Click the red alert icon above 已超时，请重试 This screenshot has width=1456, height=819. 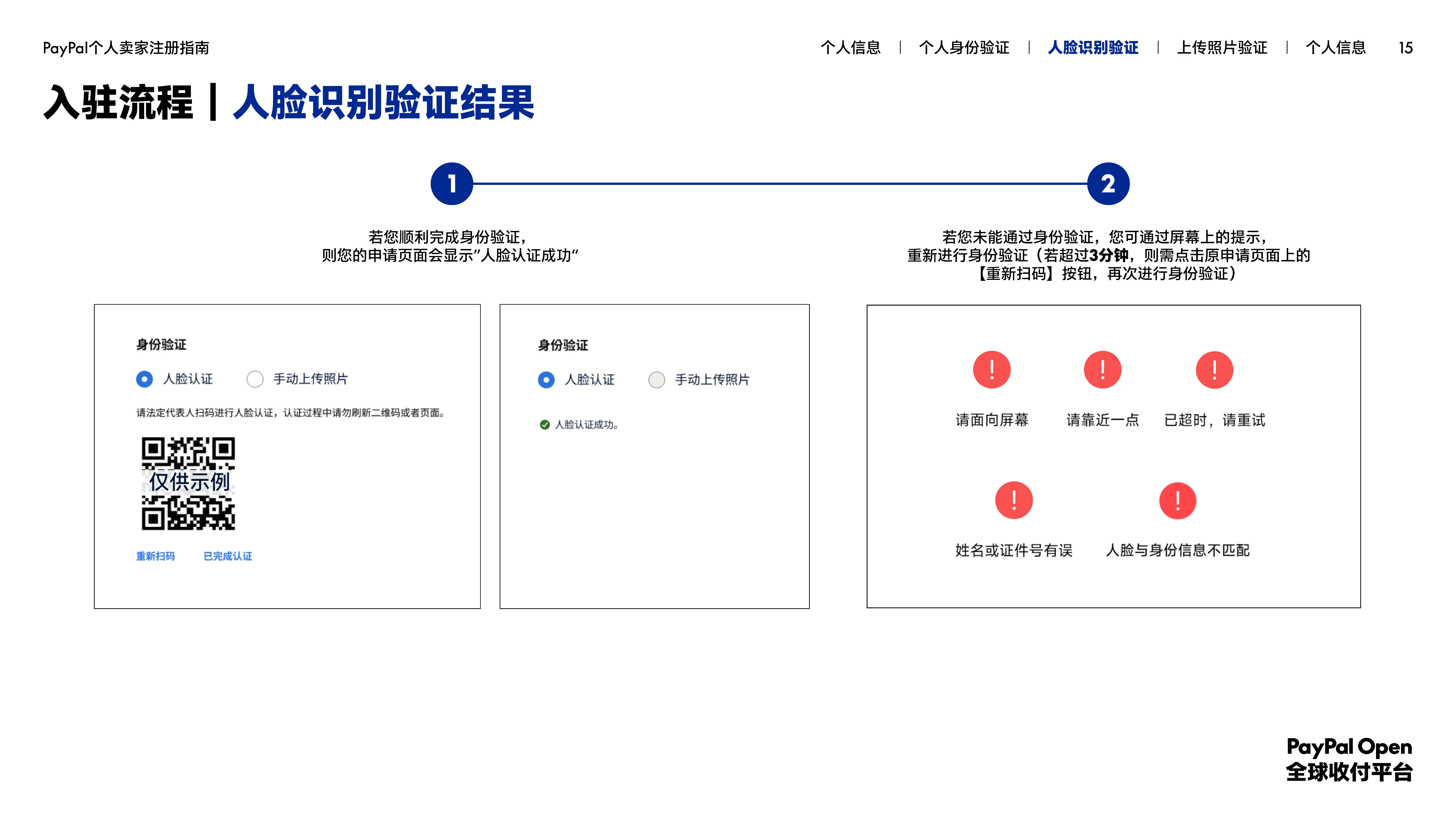tap(1214, 370)
